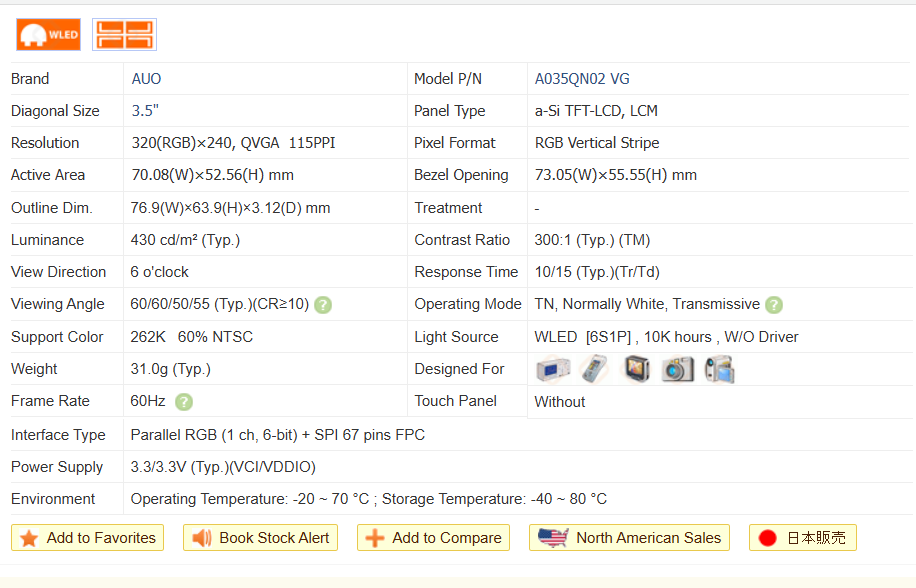
Task: Click the orange WLED backlight badge
Action: (48, 35)
